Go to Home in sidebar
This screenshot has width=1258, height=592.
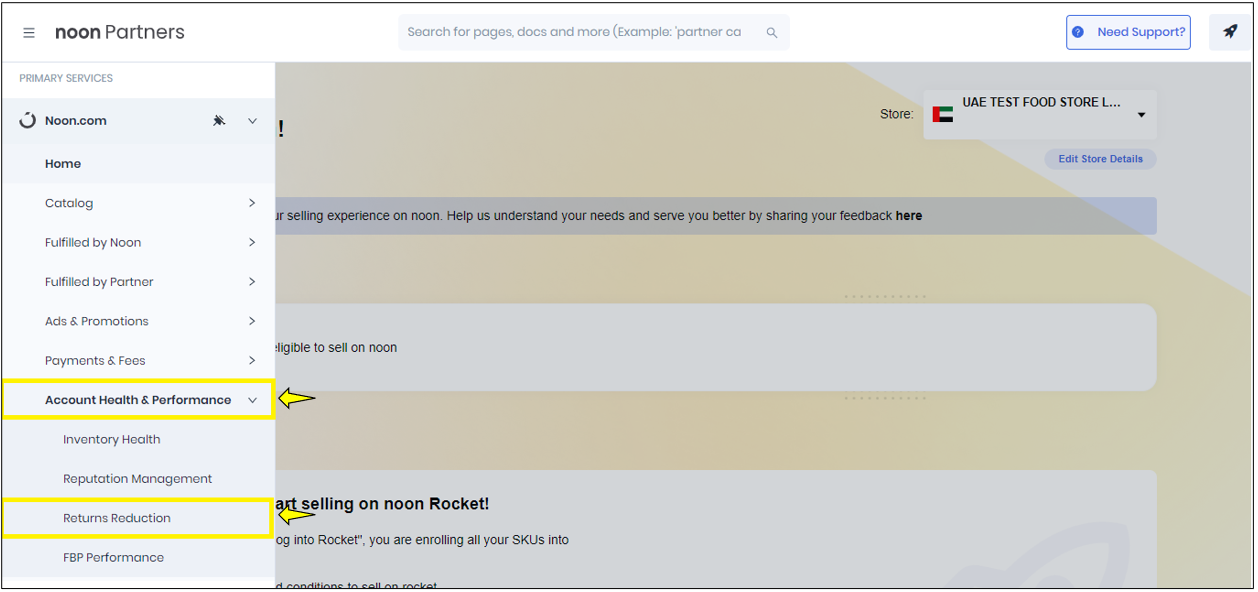click(138, 164)
